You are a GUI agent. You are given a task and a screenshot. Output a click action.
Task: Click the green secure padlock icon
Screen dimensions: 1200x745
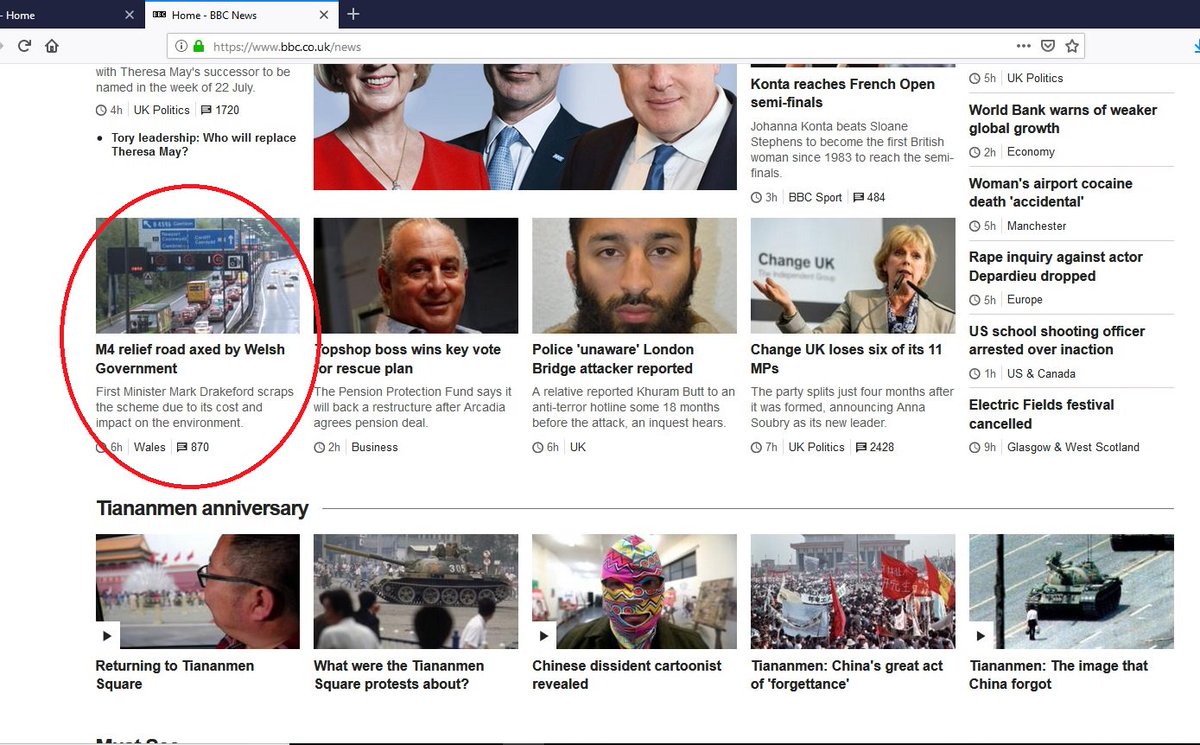click(x=199, y=46)
